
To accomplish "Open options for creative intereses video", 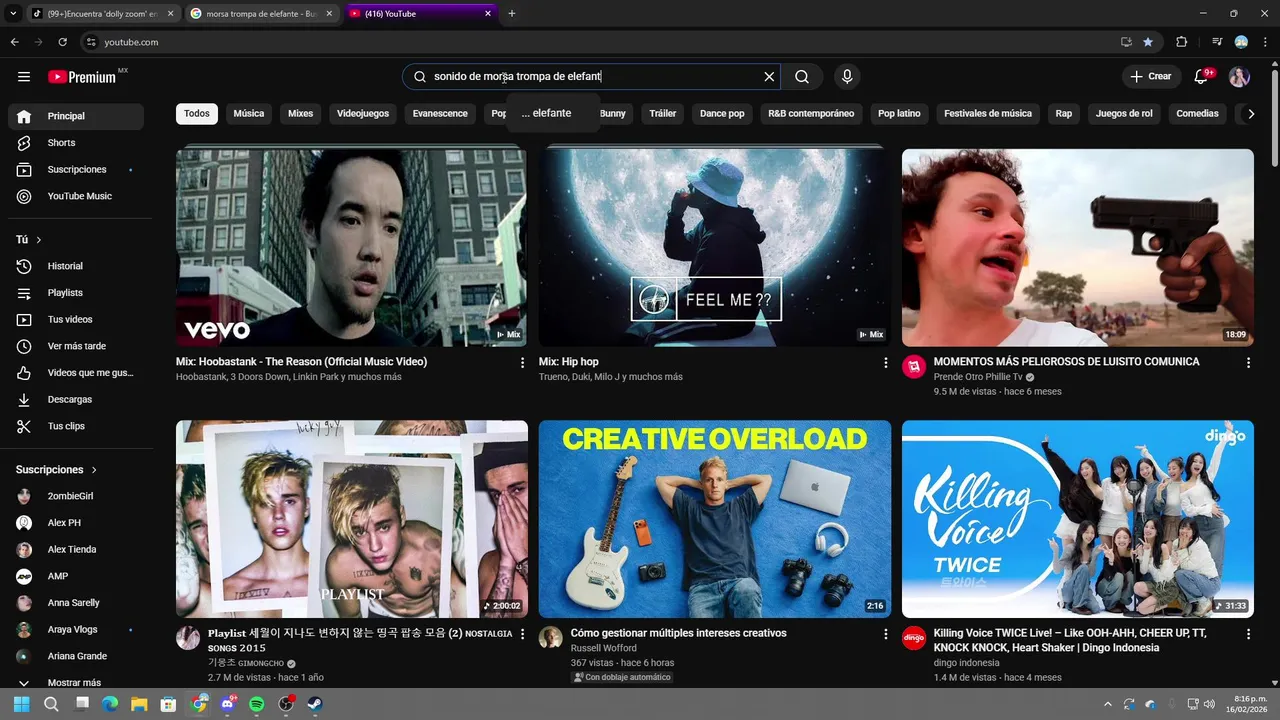I will (885, 634).
